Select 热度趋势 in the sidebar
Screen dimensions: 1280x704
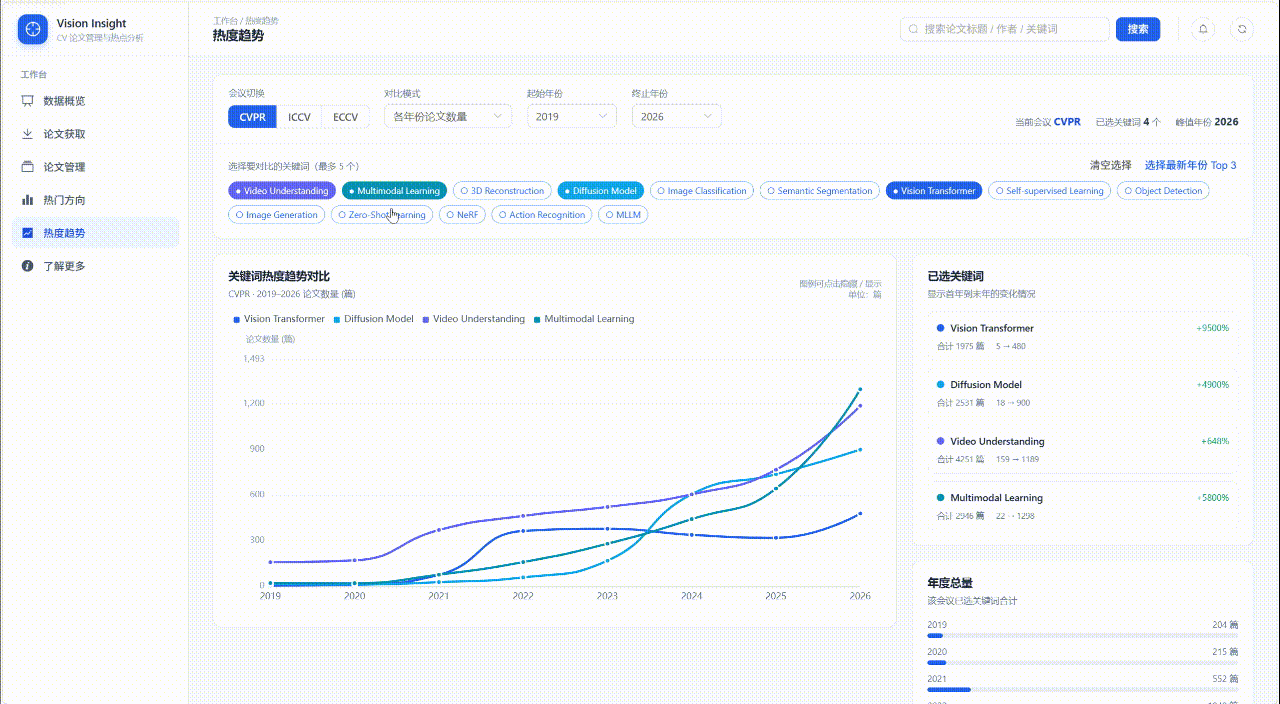(96, 233)
